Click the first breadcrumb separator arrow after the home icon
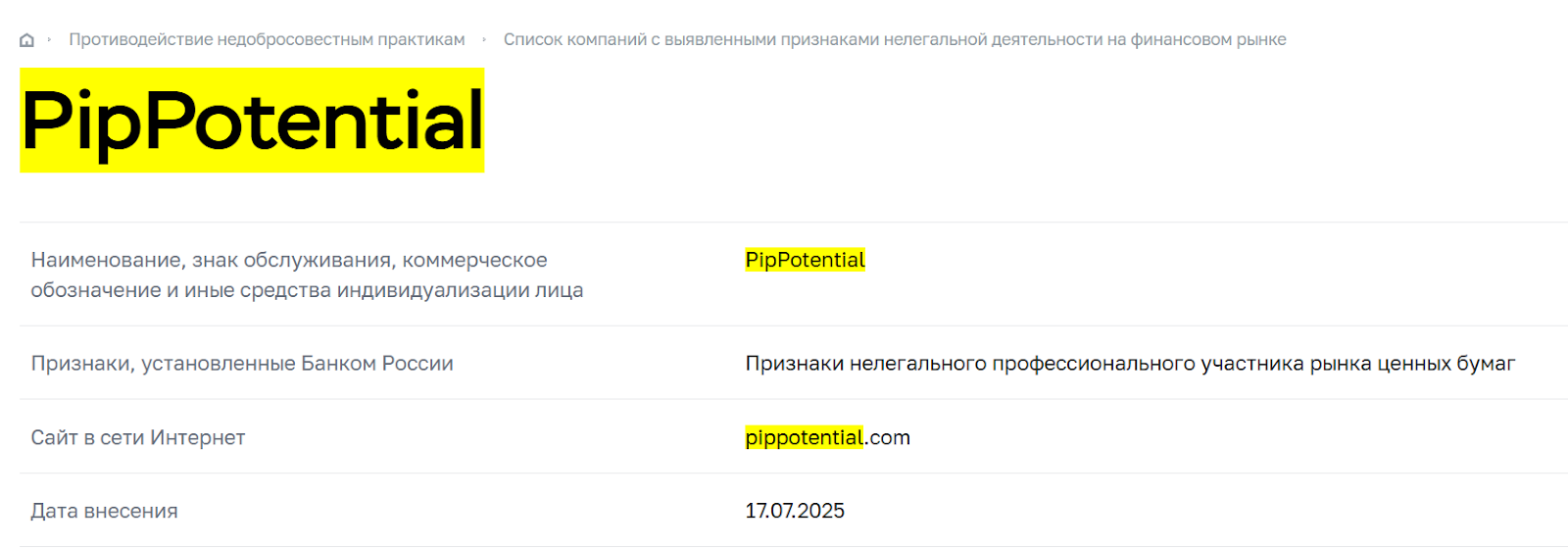 (49, 40)
